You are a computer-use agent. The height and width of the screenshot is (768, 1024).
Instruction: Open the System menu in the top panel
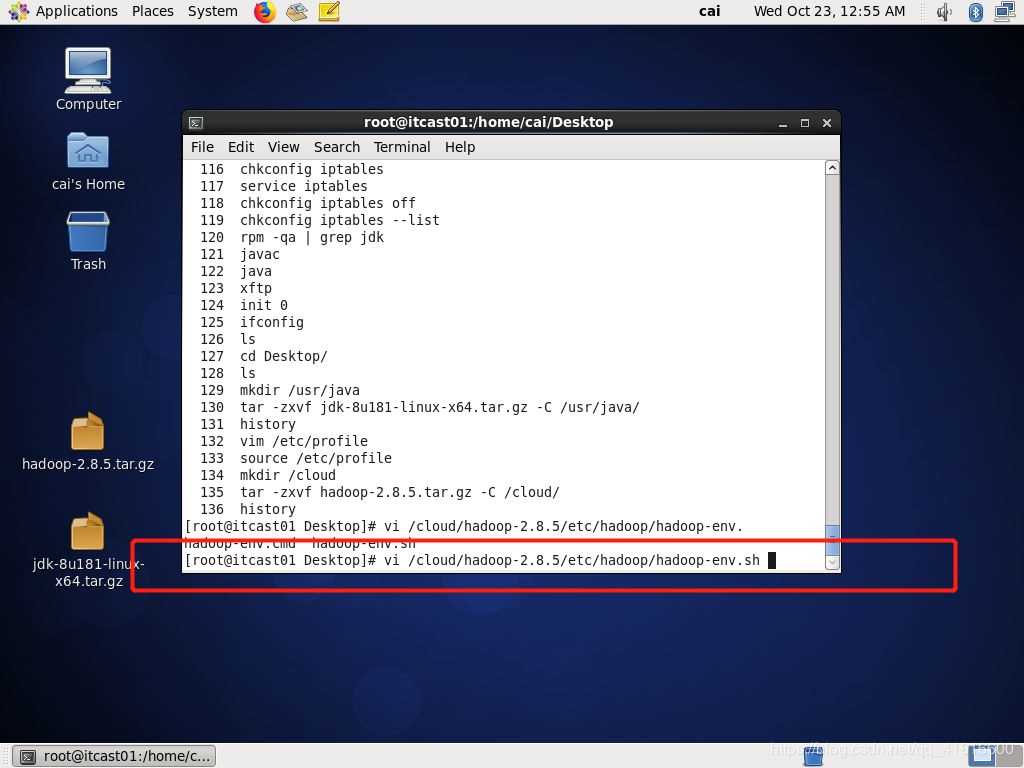tap(212, 11)
